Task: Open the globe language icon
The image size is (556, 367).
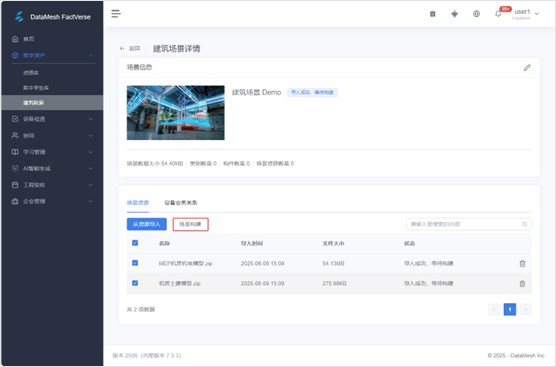Action: (x=476, y=14)
